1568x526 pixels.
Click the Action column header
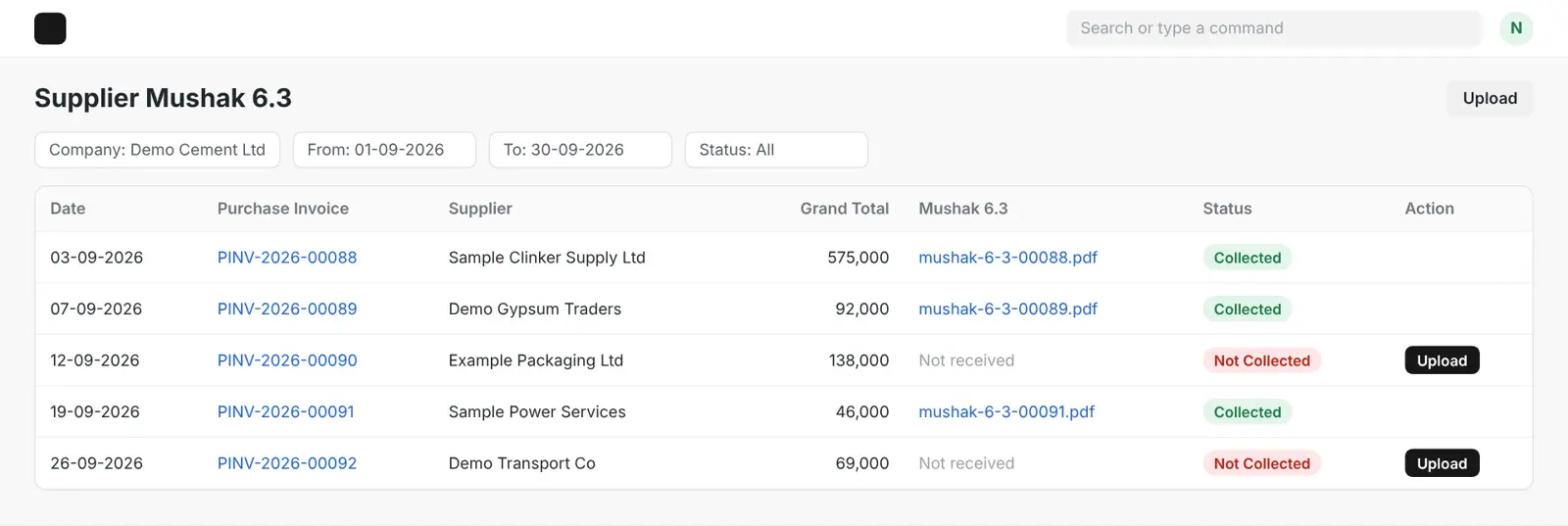pos(1429,209)
